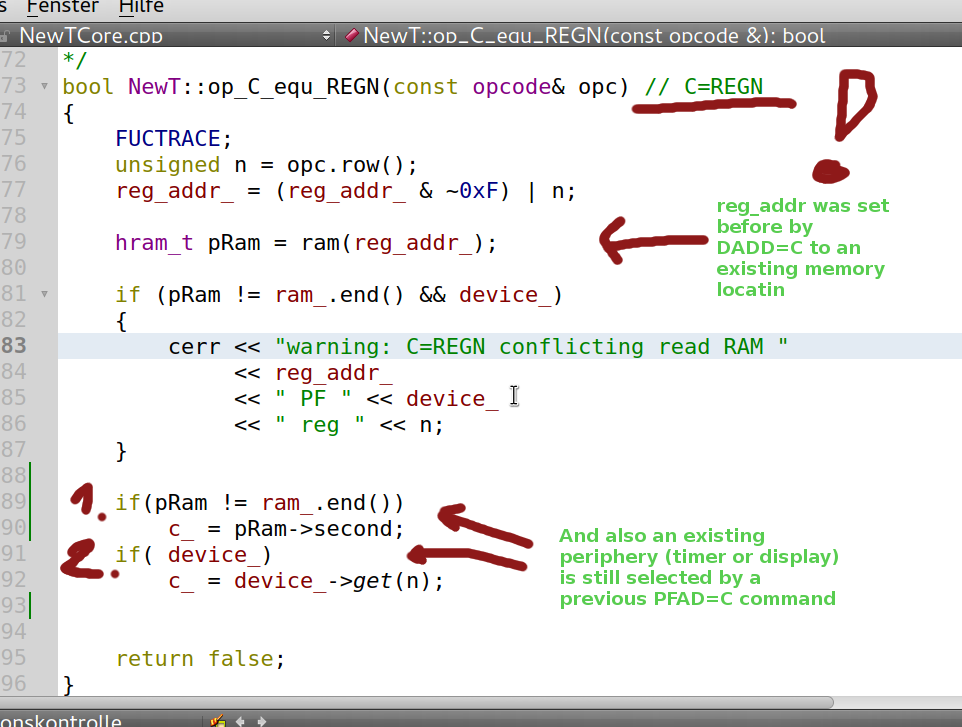Collapse the if-block fold marker at line 81
The image size is (962, 727).
tap(44, 295)
